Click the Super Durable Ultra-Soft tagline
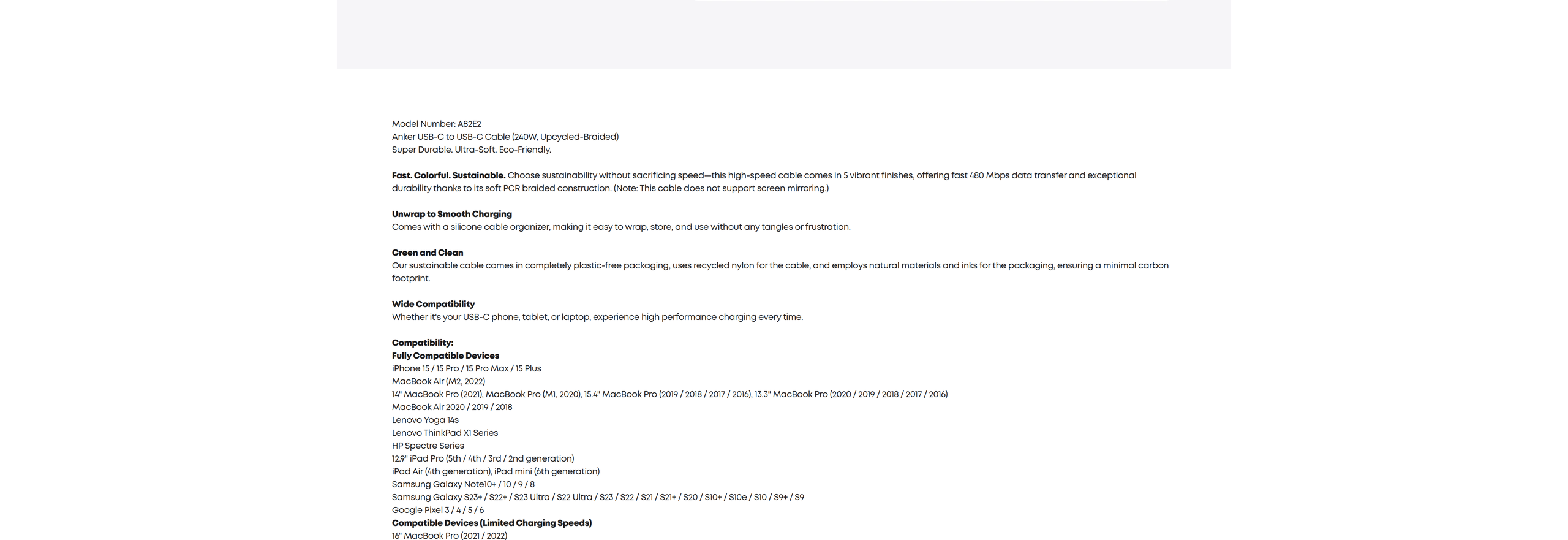The width and height of the screenshot is (1568, 540). (x=471, y=150)
